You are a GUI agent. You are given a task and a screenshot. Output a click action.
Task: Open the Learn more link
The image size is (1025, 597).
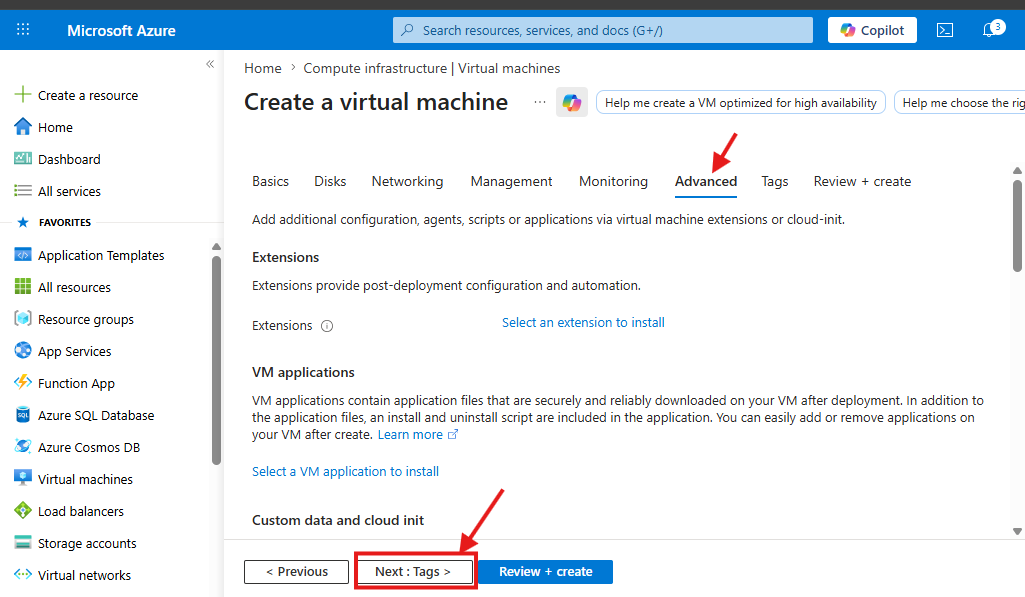(418, 435)
